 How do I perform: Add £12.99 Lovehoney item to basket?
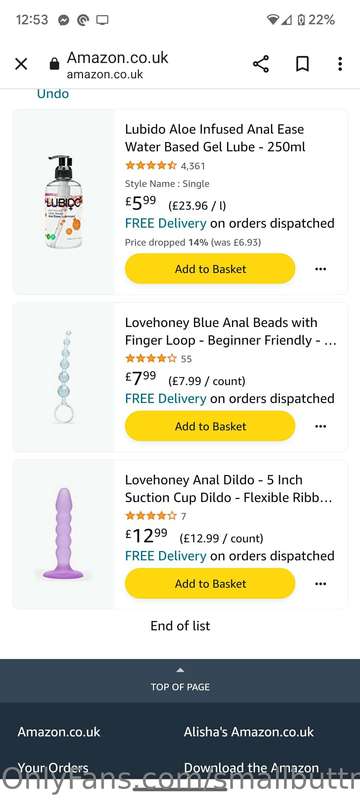pos(210,584)
